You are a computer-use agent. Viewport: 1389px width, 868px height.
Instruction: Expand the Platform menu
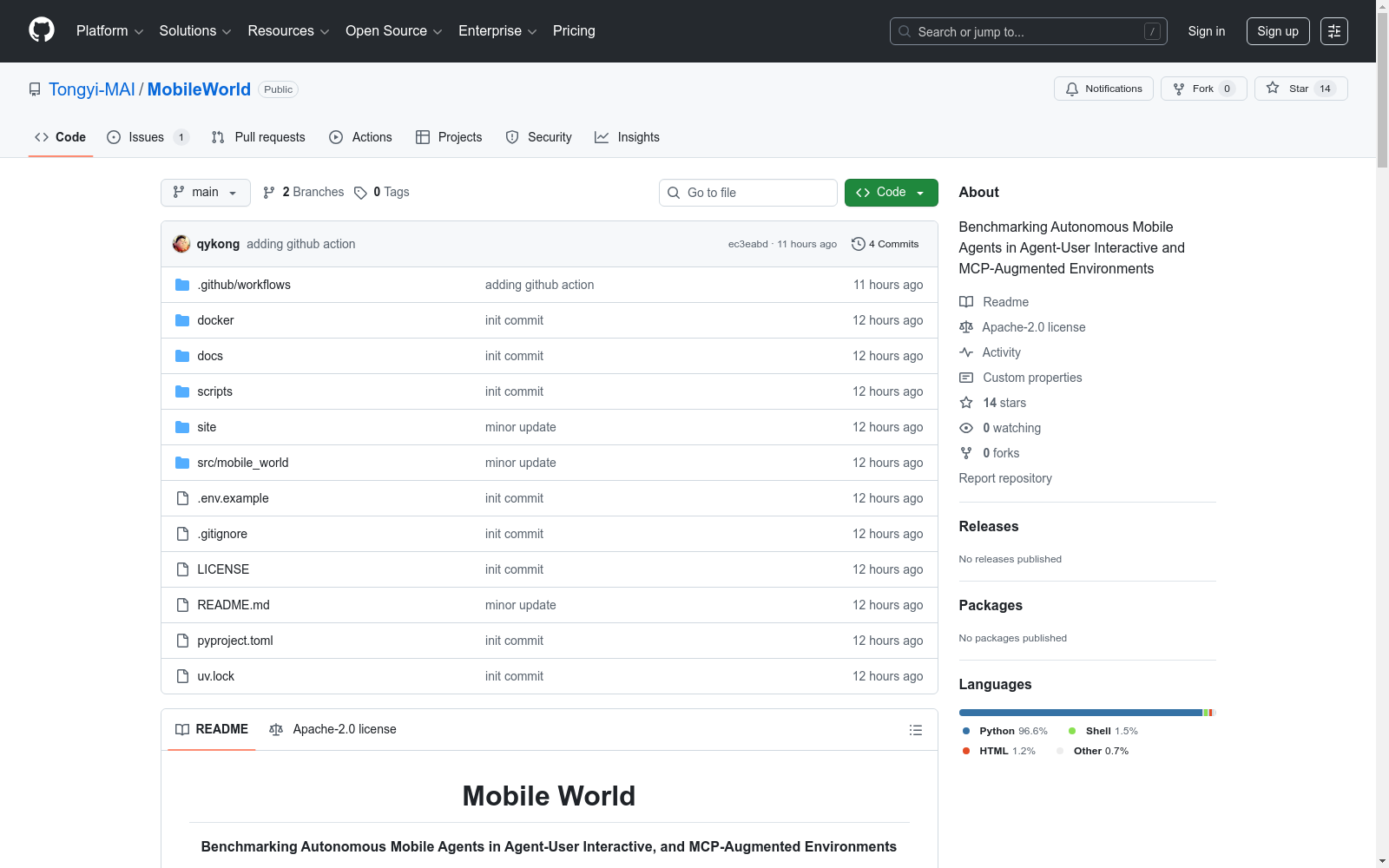[x=109, y=31]
